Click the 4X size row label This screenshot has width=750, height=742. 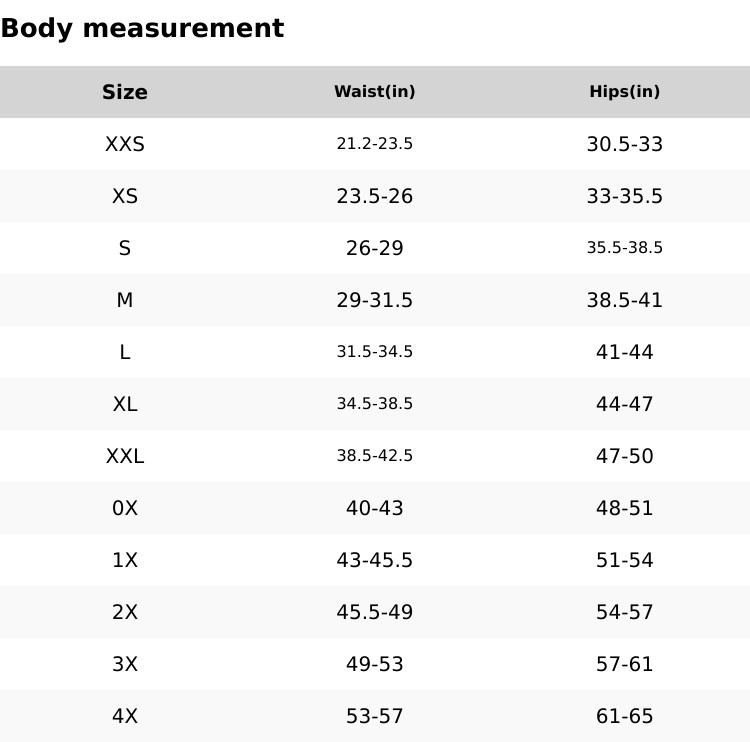[x=125, y=716]
